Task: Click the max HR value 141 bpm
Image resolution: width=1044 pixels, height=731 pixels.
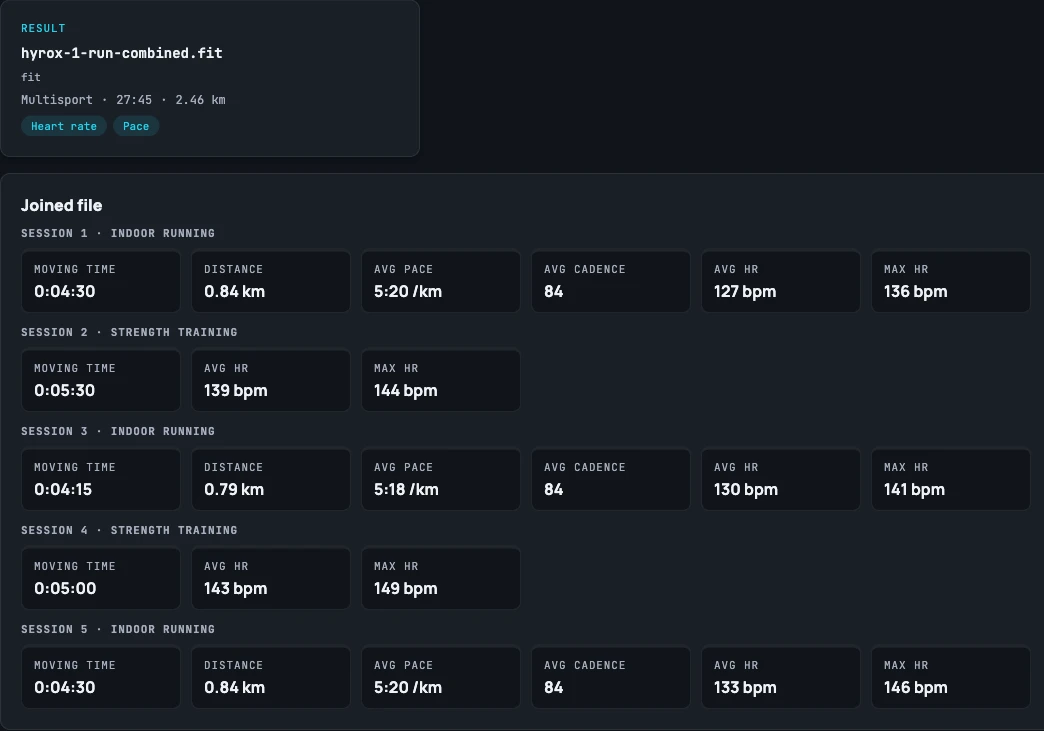Action: 914,489
